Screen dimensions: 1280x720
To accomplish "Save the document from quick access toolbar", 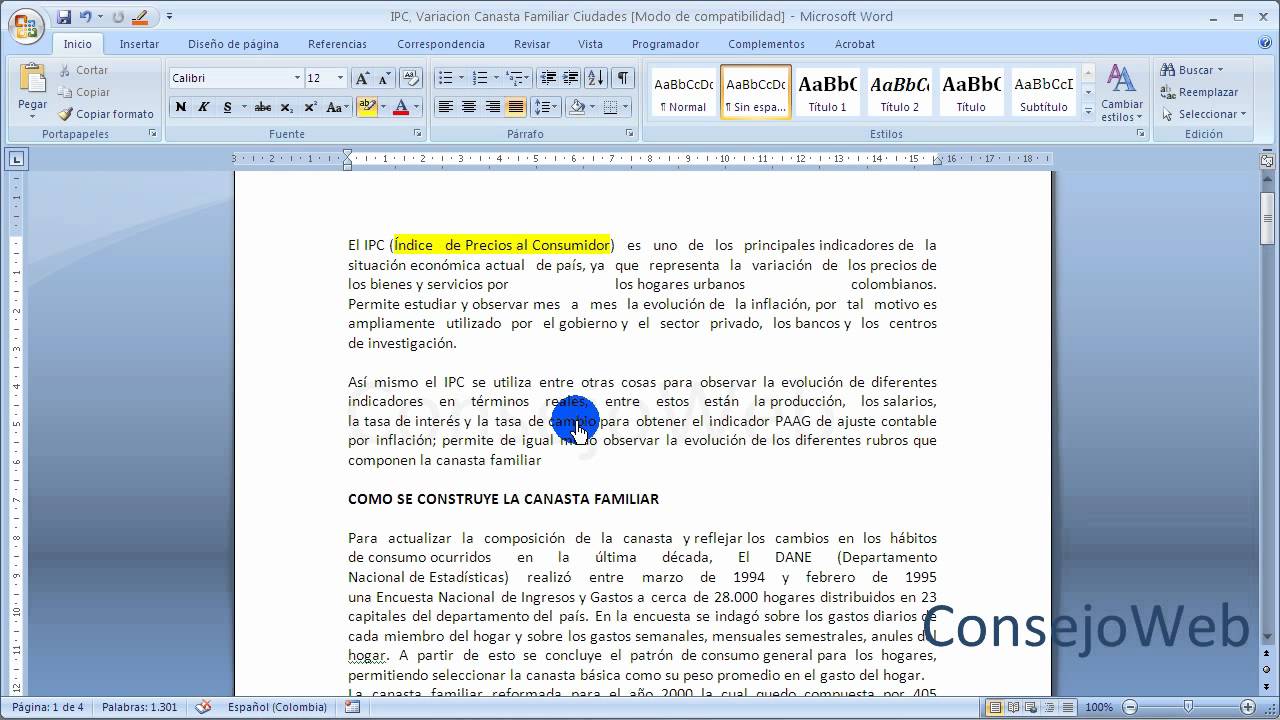I will [x=64, y=17].
